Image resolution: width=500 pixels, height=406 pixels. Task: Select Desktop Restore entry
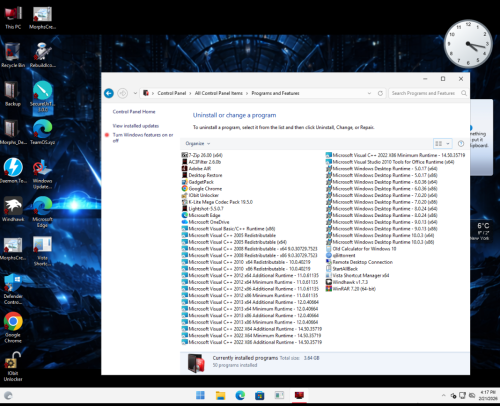tap(202, 175)
